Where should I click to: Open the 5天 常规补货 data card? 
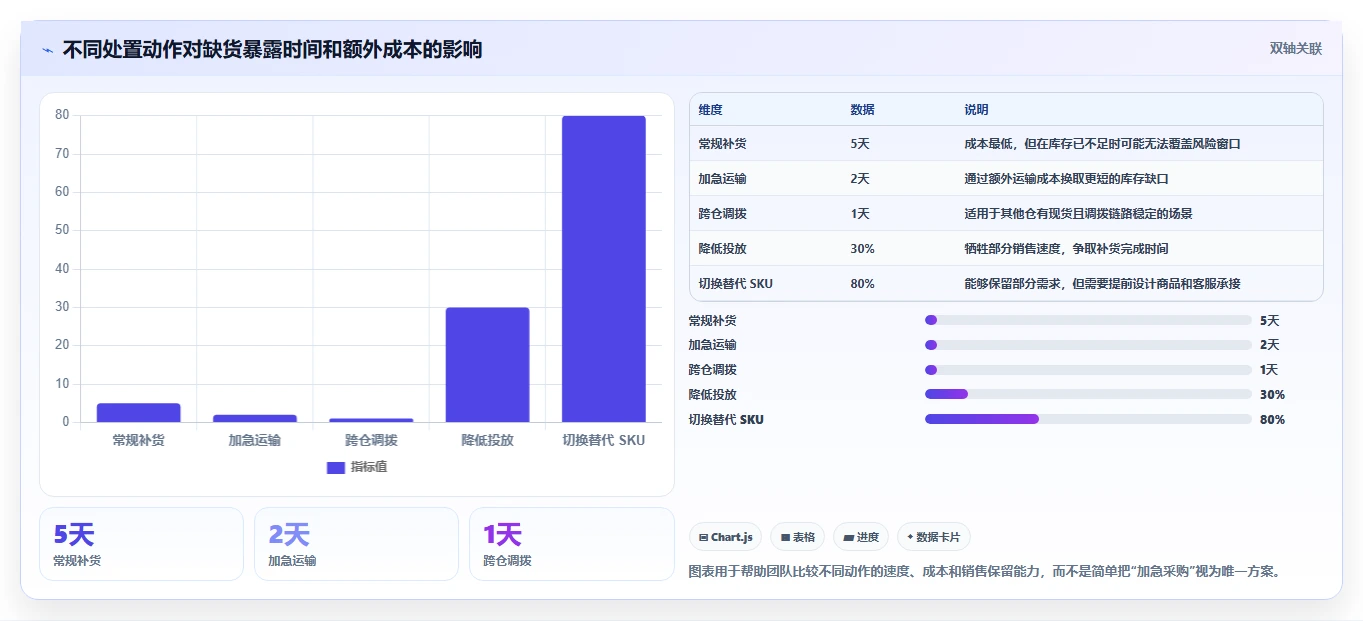click(x=141, y=544)
